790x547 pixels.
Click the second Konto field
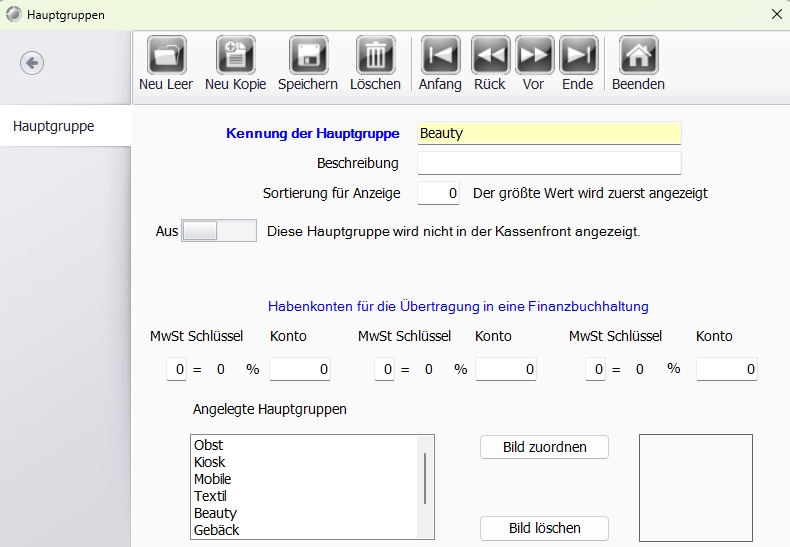point(506,369)
